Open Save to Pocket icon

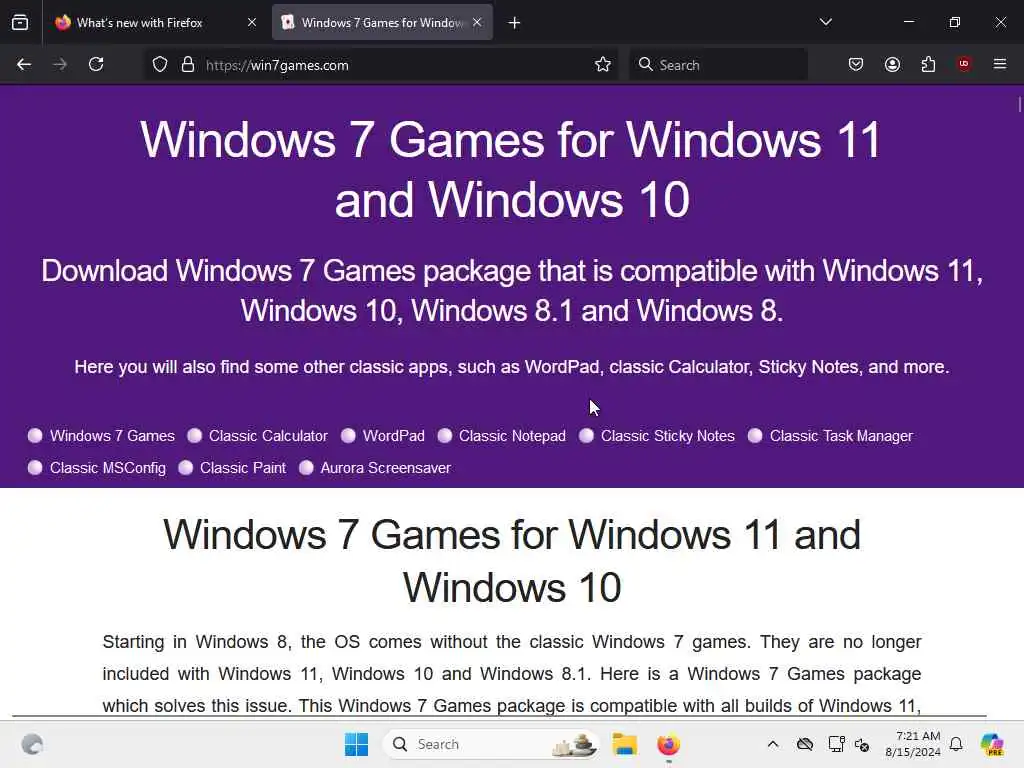(856, 65)
